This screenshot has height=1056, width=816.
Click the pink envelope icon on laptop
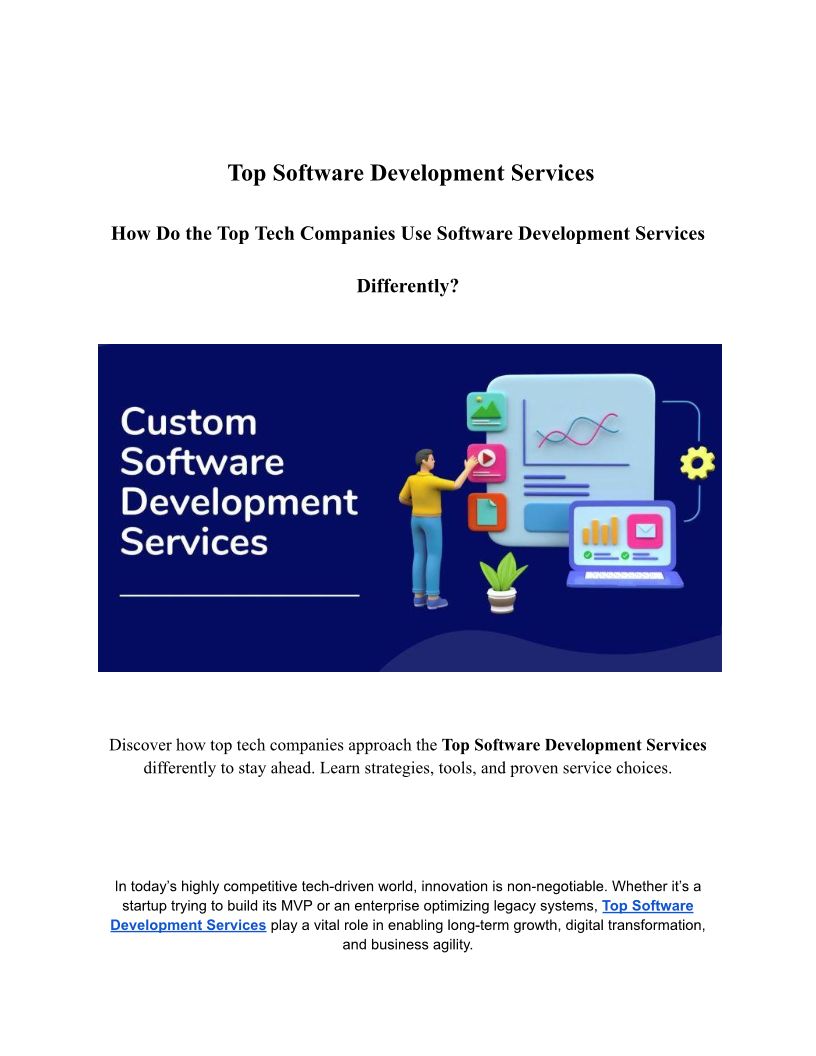647,530
